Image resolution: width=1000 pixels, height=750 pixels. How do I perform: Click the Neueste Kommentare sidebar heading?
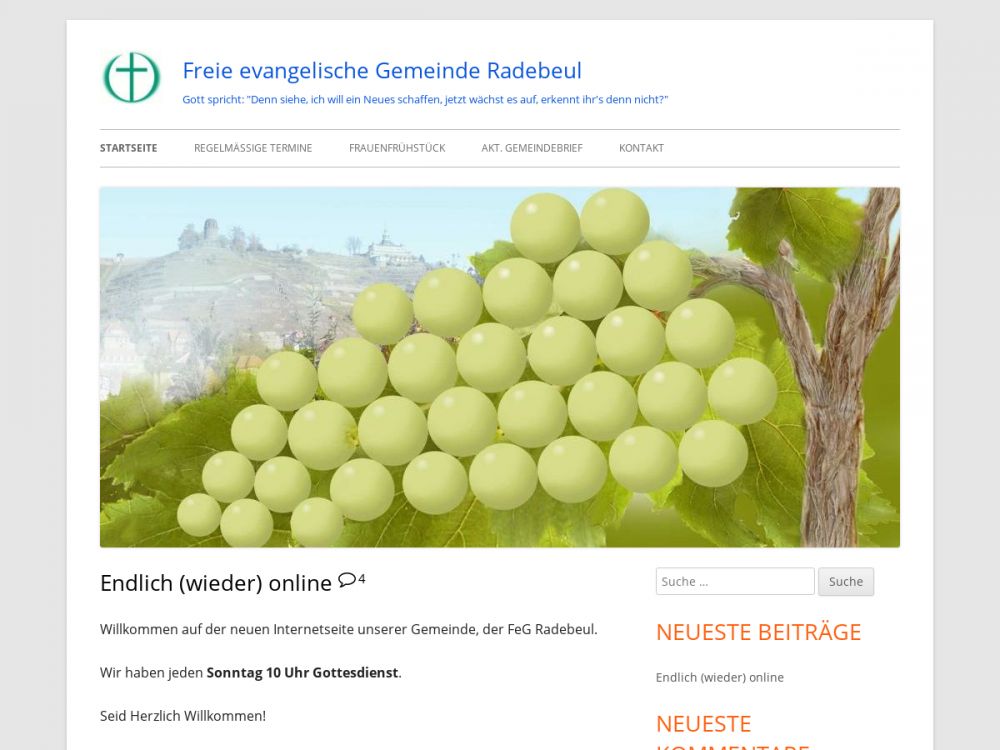pos(733,733)
